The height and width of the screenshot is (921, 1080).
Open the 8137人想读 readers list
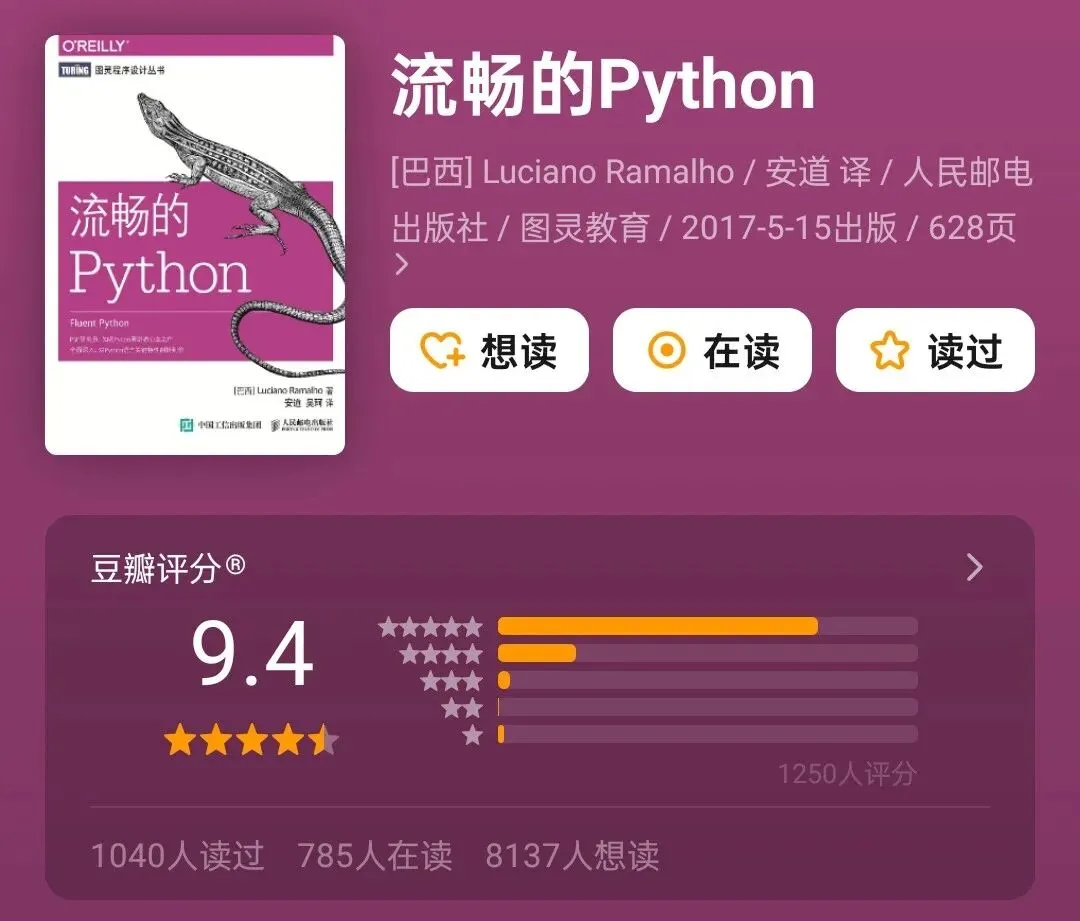[572, 856]
